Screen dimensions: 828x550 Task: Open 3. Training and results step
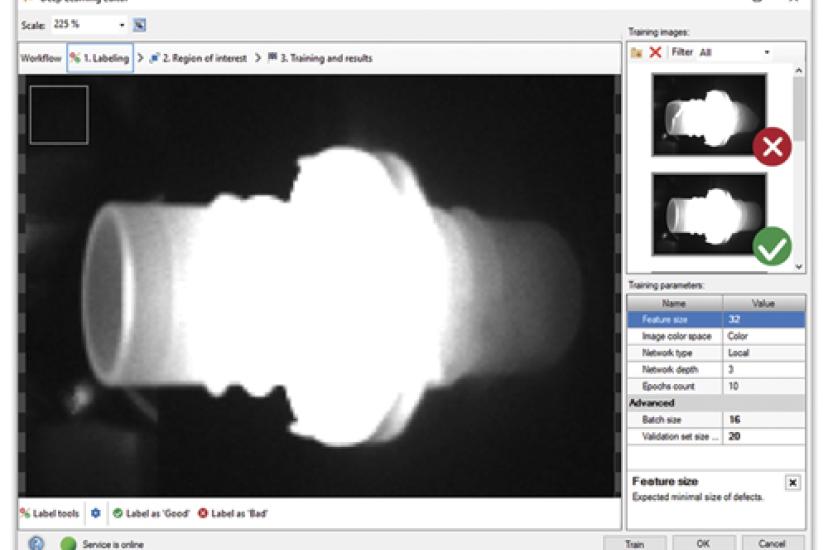coord(319,58)
